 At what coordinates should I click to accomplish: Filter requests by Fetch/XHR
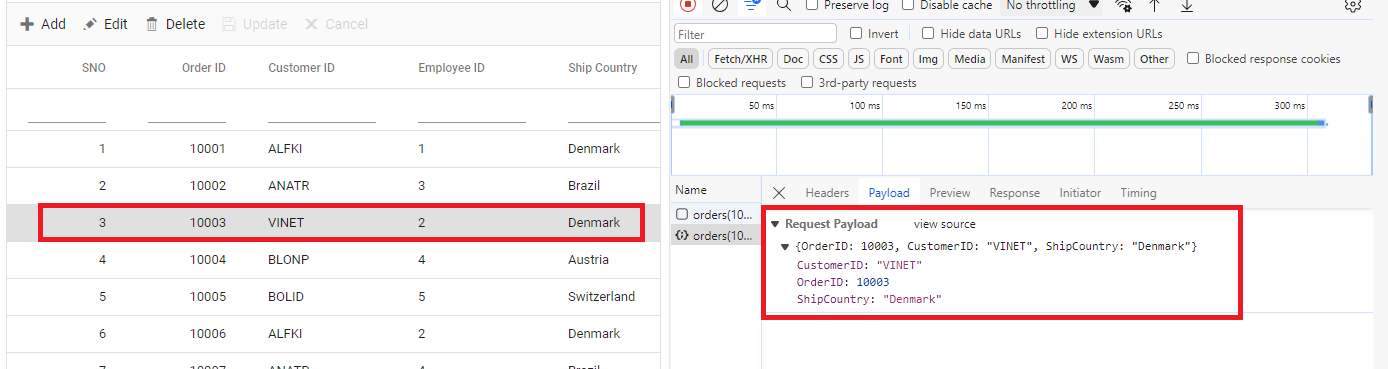tap(742, 59)
